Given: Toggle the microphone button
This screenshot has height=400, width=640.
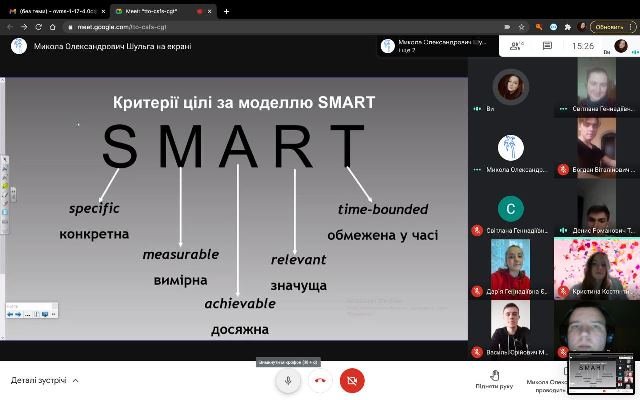Looking at the screenshot, I should coord(288,380).
